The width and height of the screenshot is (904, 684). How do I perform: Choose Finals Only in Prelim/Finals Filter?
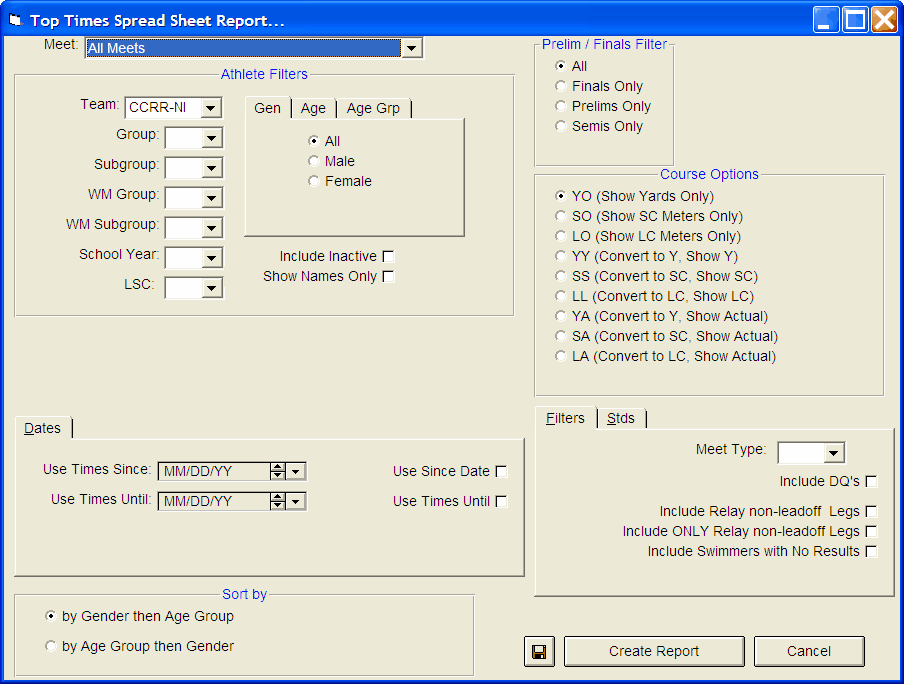click(x=560, y=86)
